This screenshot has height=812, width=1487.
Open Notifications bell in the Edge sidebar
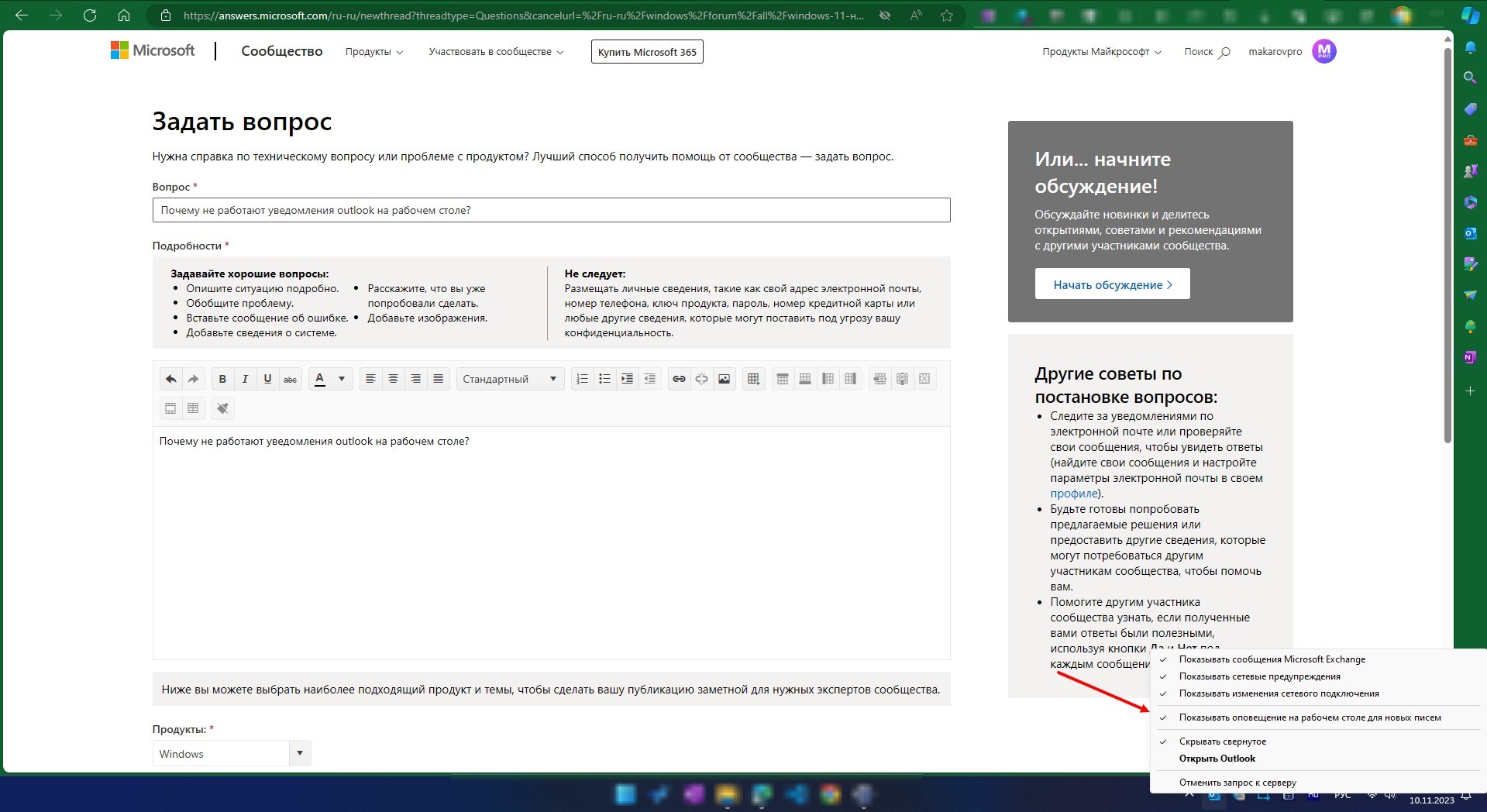coord(1470,46)
